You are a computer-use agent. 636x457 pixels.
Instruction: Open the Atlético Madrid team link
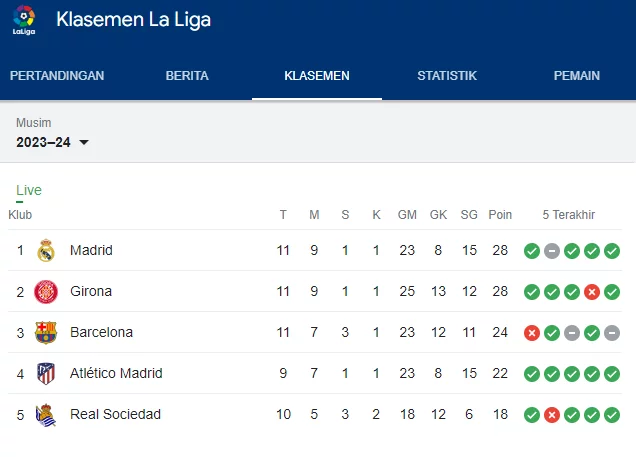pos(116,373)
